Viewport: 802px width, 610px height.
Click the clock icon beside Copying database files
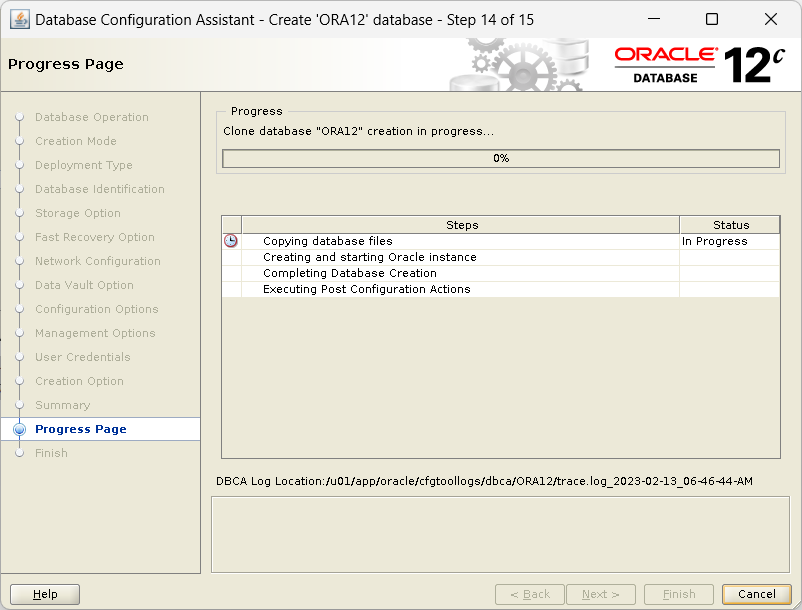coord(231,241)
